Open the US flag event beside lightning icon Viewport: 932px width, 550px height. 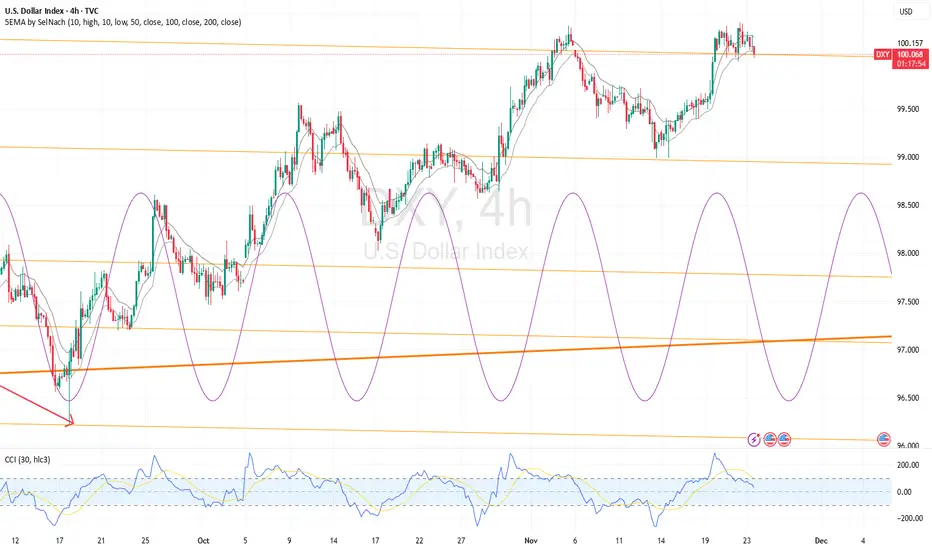pyautogui.click(x=770, y=439)
